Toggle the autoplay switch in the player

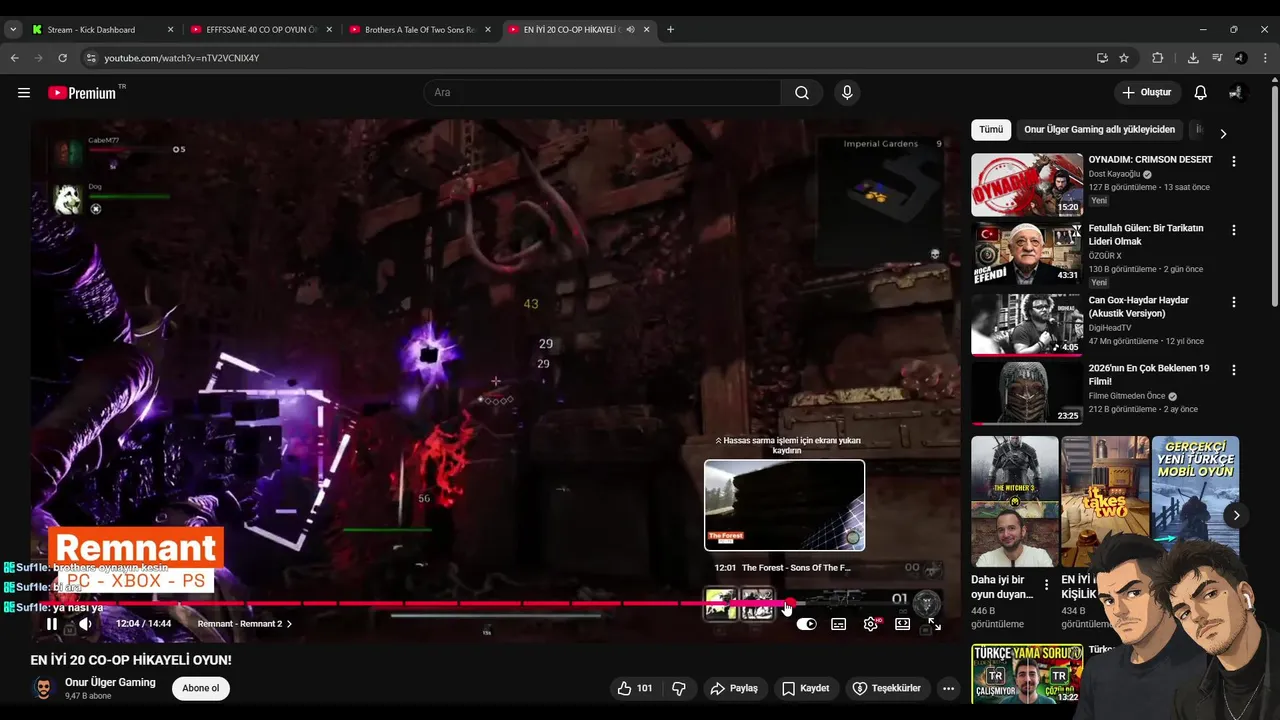click(x=806, y=624)
